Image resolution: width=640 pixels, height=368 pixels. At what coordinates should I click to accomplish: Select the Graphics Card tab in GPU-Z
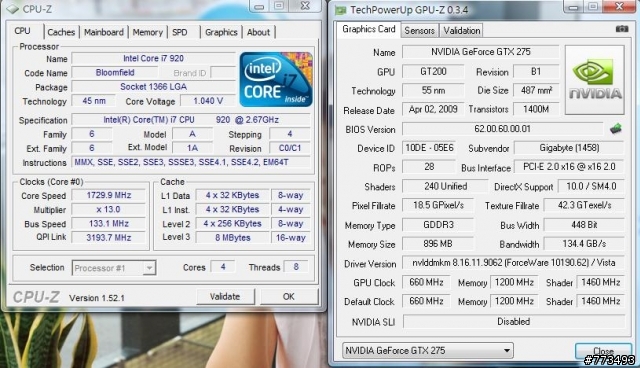[369, 29]
